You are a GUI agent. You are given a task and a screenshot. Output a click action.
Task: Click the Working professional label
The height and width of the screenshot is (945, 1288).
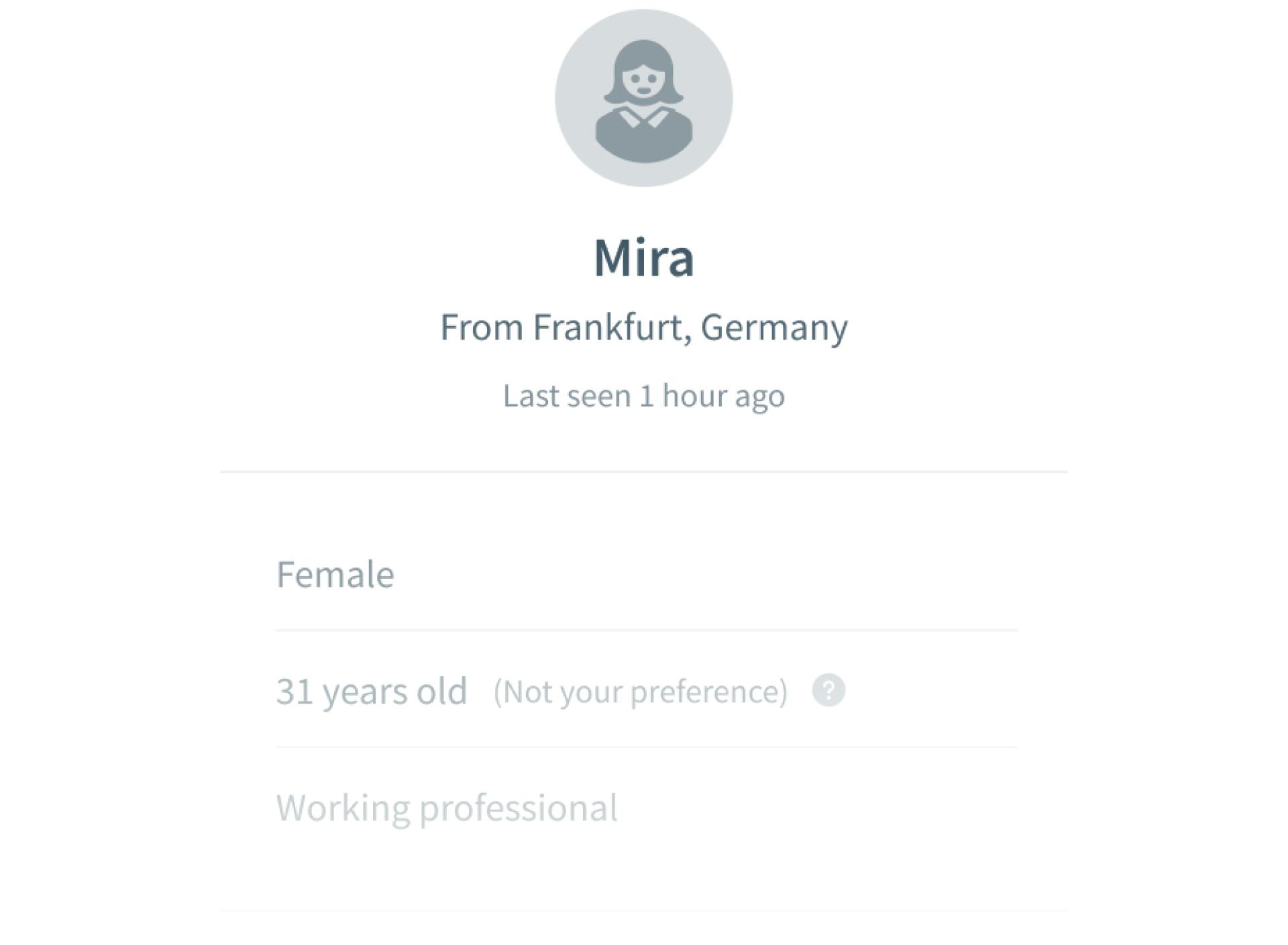point(447,808)
